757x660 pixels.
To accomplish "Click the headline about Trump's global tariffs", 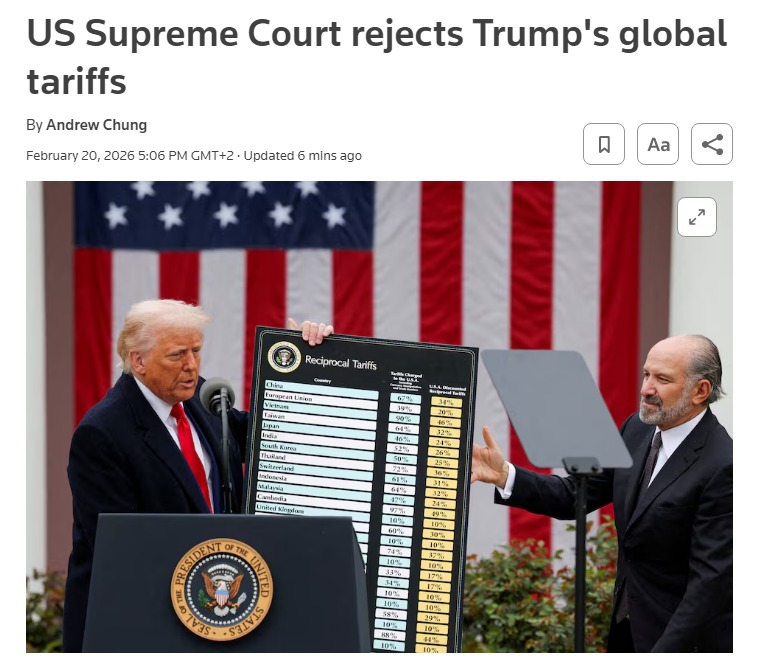I will pyautogui.click(x=377, y=56).
